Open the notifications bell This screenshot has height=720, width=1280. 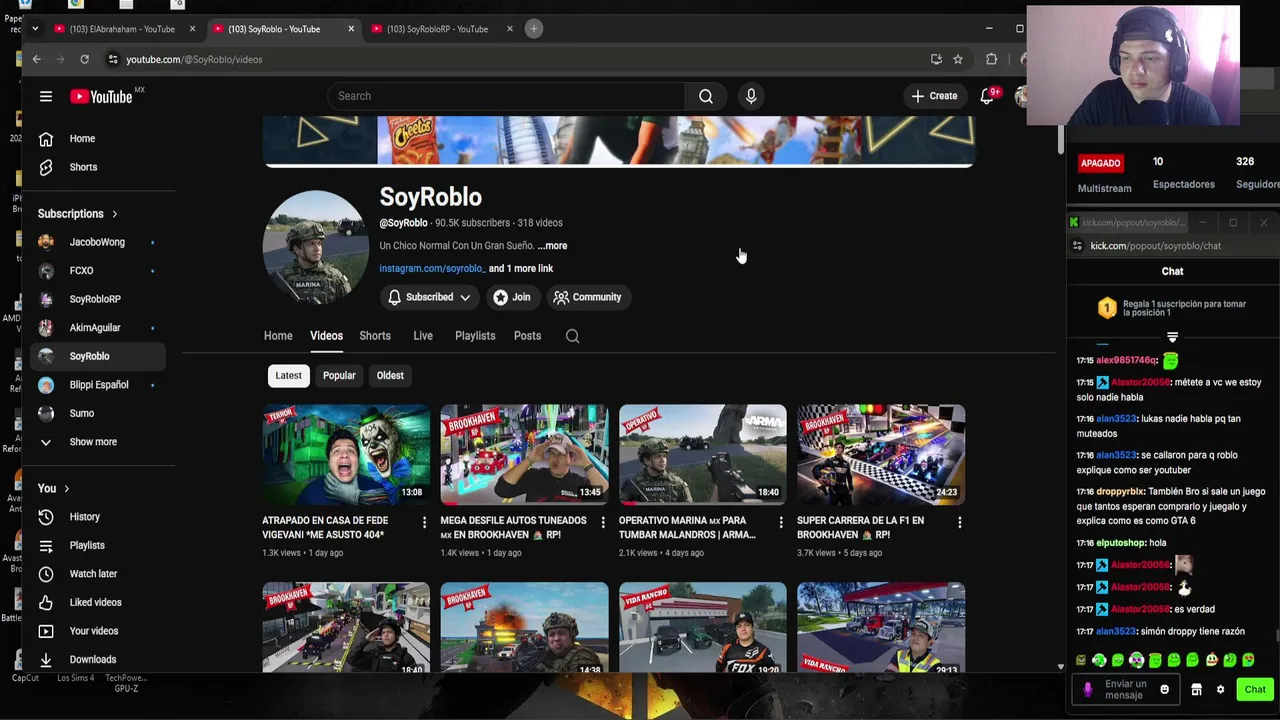click(x=987, y=96)
